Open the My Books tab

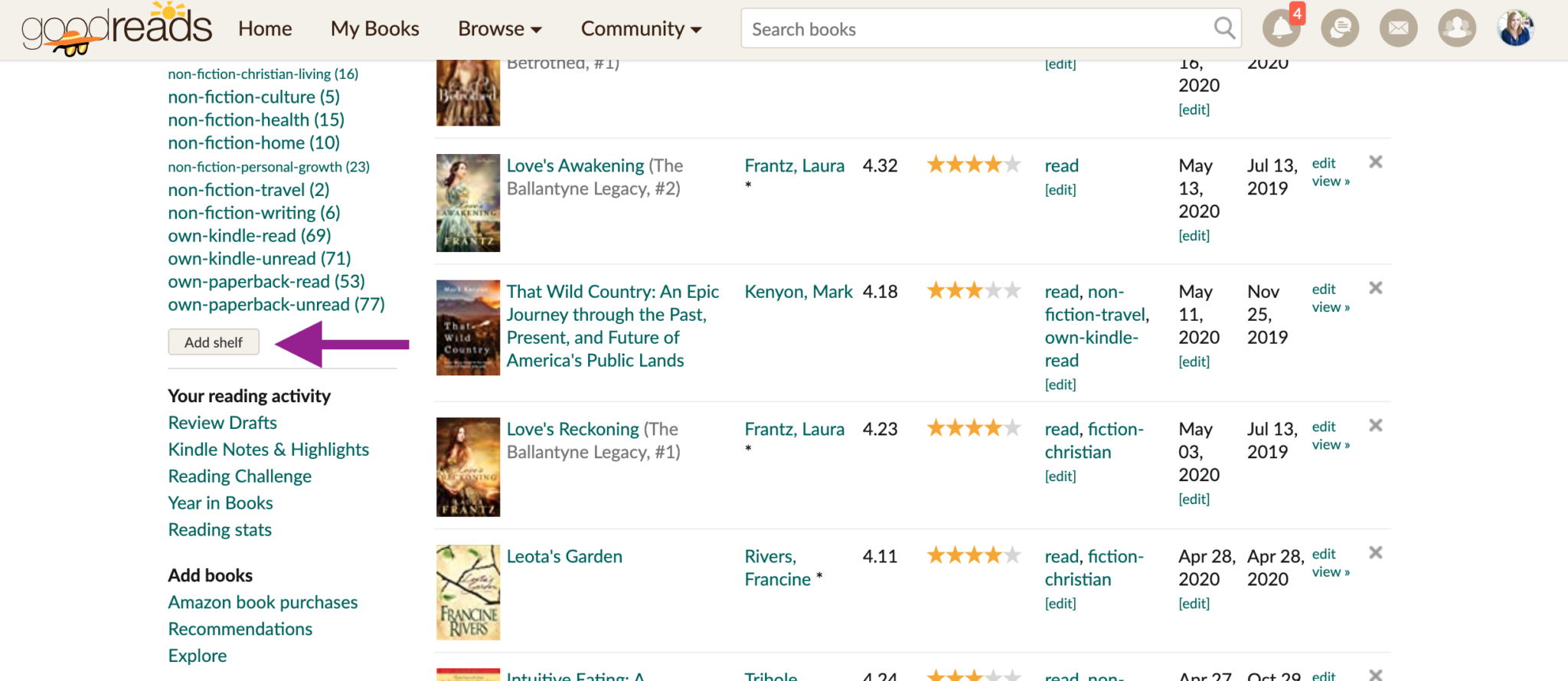coord(374,29)
